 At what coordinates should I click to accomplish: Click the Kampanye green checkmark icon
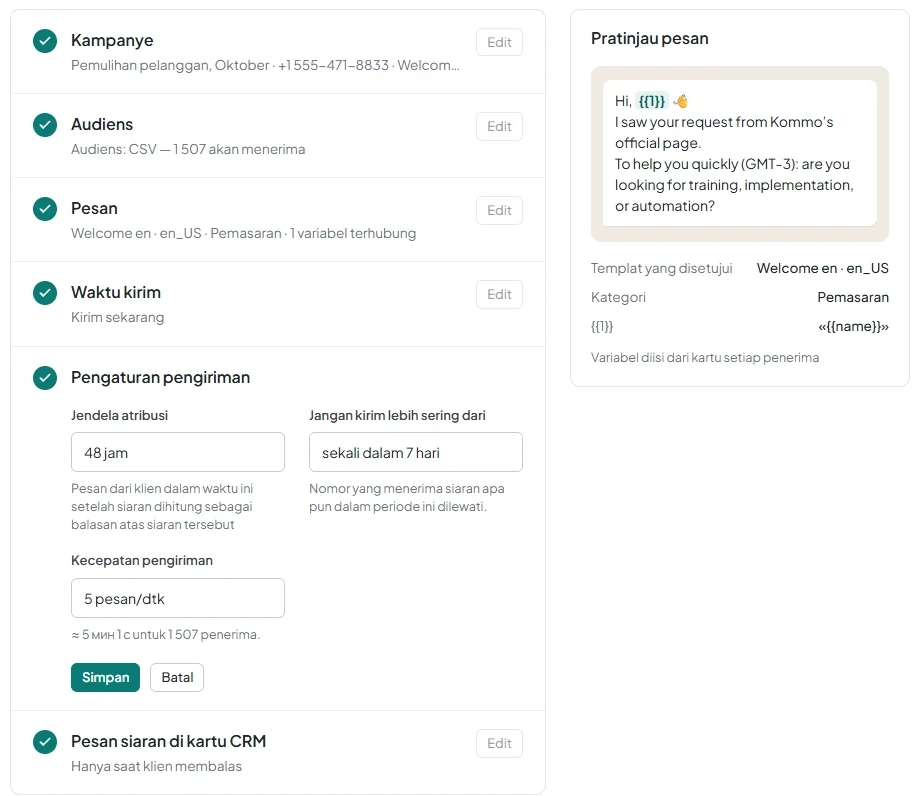point(45,41)
